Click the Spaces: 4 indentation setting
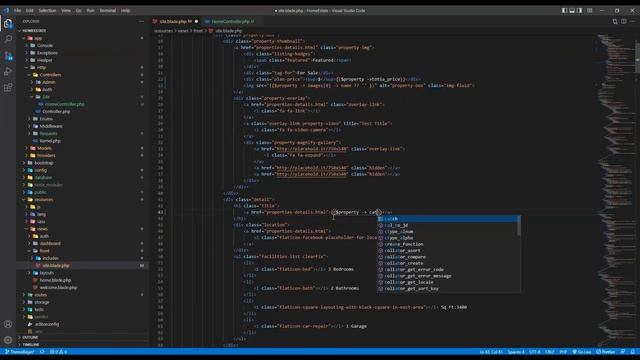This screenshot has width=640, height=360. pyautogui.click(x=516, y=352)
